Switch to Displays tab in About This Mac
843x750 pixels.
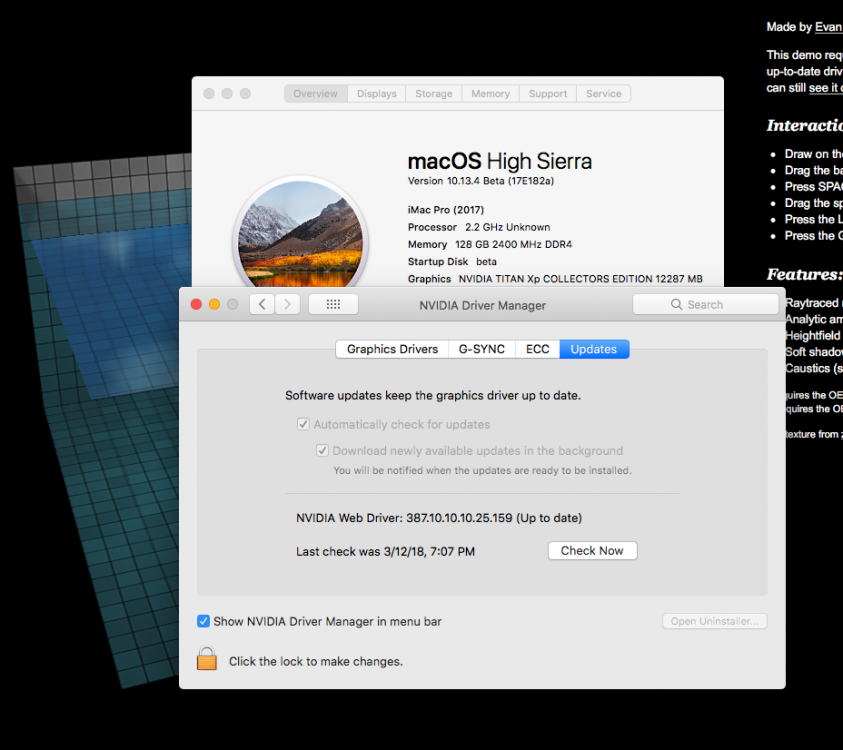(377, 94)
